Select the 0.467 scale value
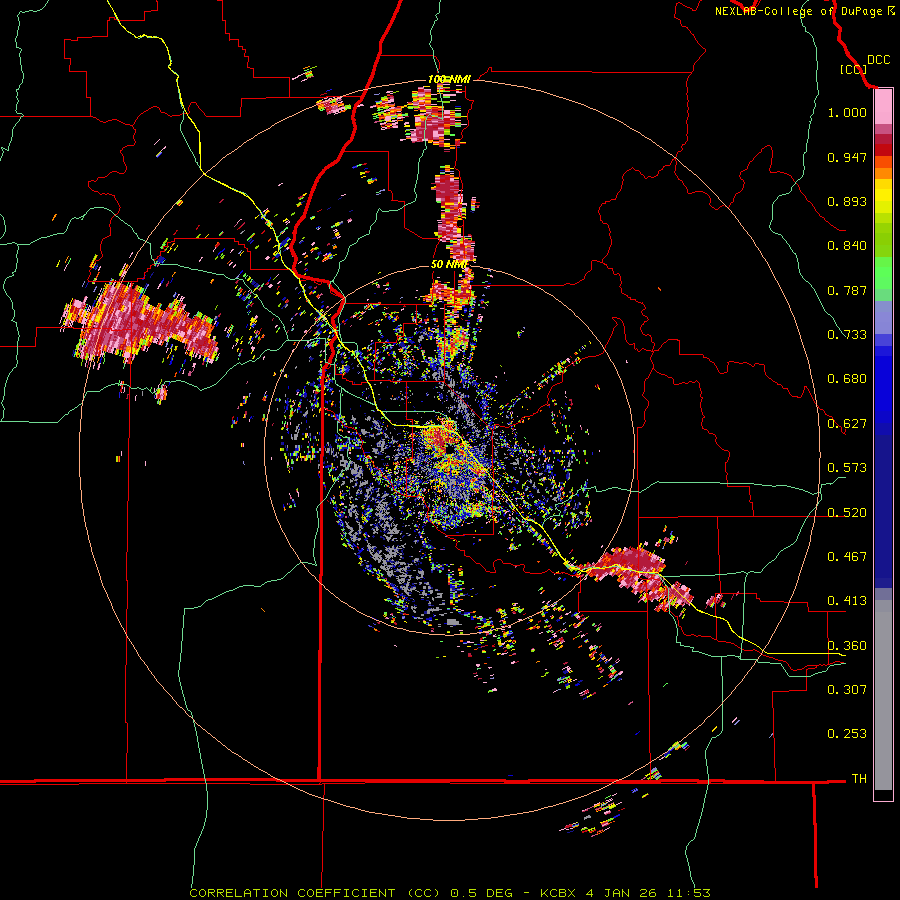 (x=847, y=557)
